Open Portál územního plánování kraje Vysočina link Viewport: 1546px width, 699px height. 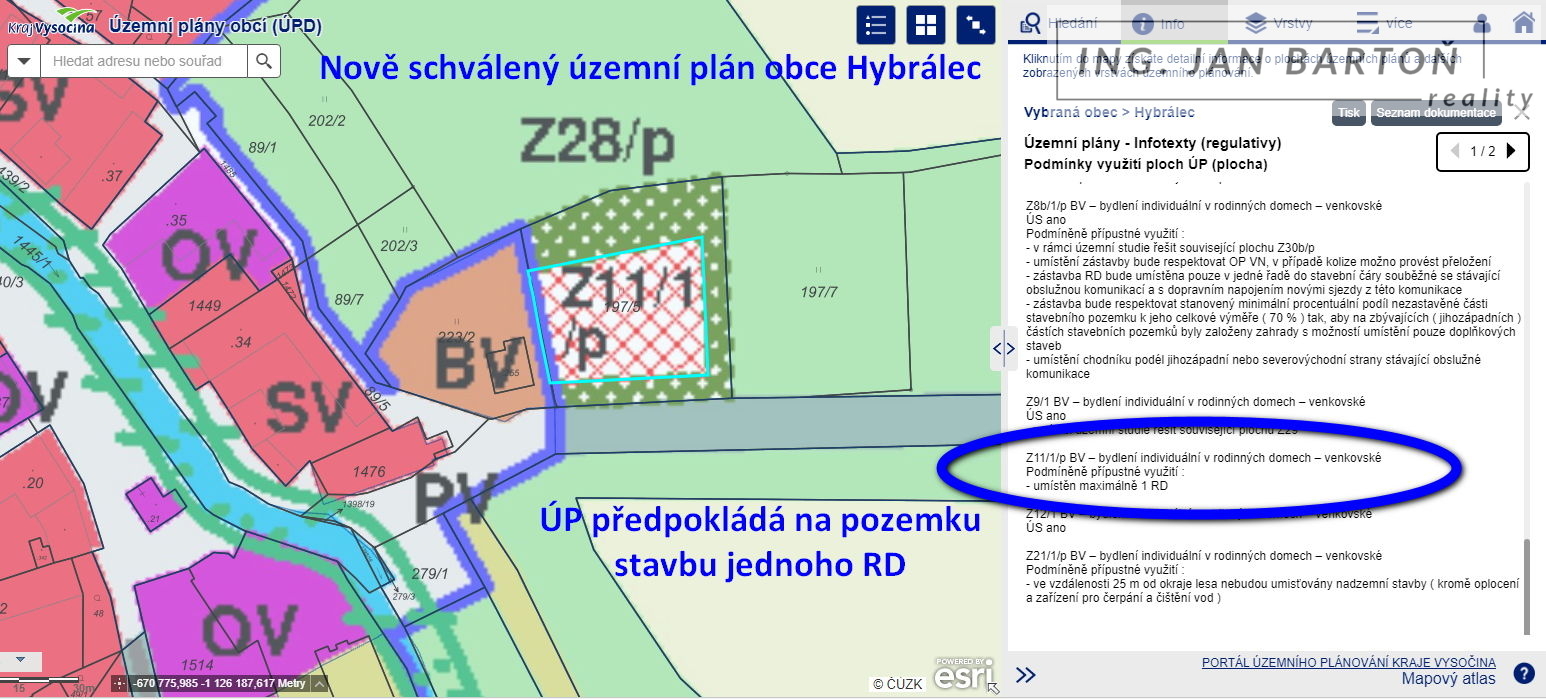point(1348,662)
